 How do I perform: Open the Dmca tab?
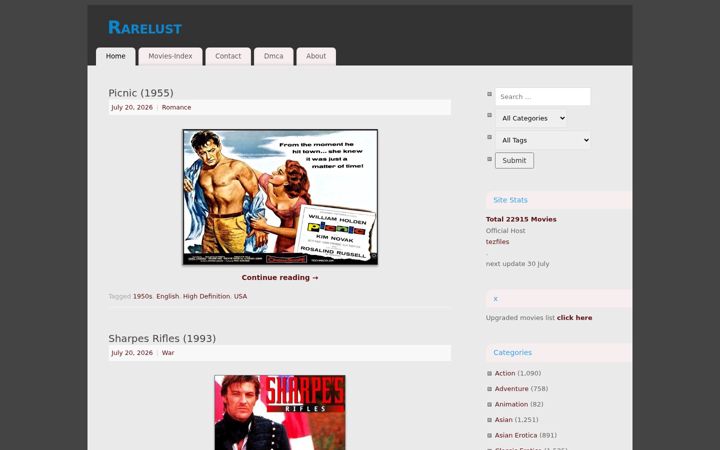pos(274,56)
